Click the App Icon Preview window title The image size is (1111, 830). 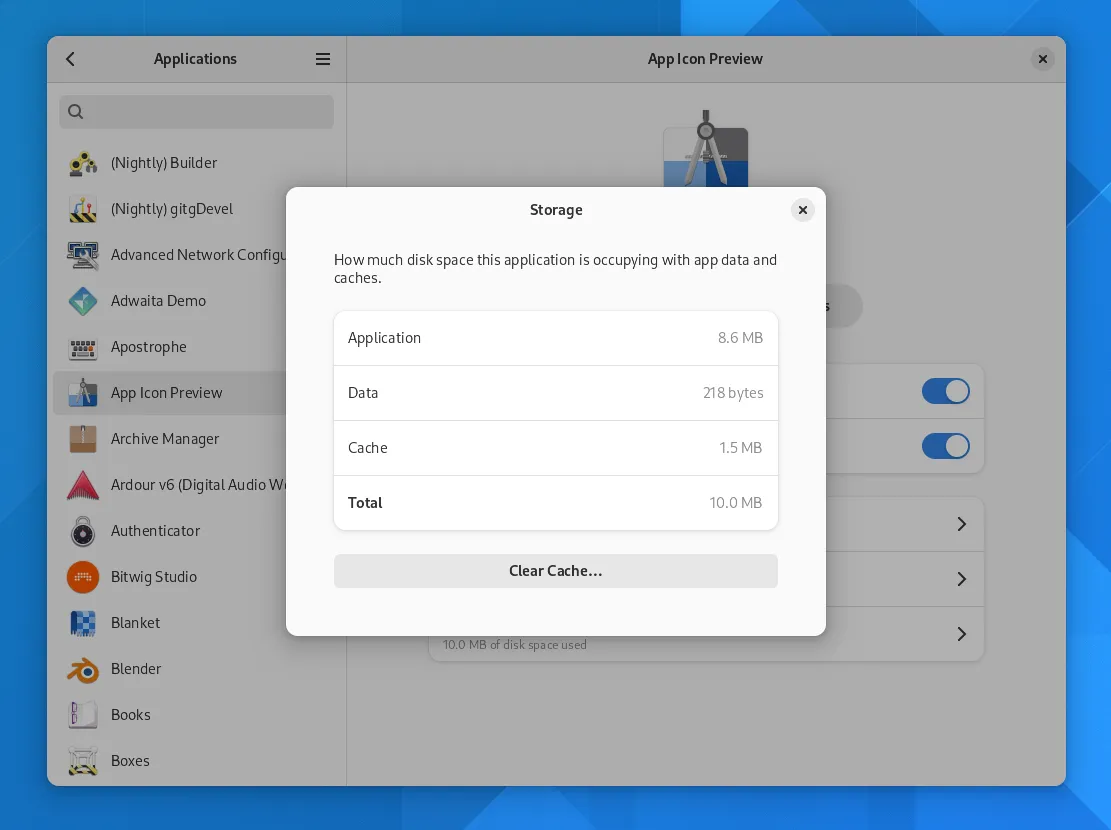tap(705, 59)
